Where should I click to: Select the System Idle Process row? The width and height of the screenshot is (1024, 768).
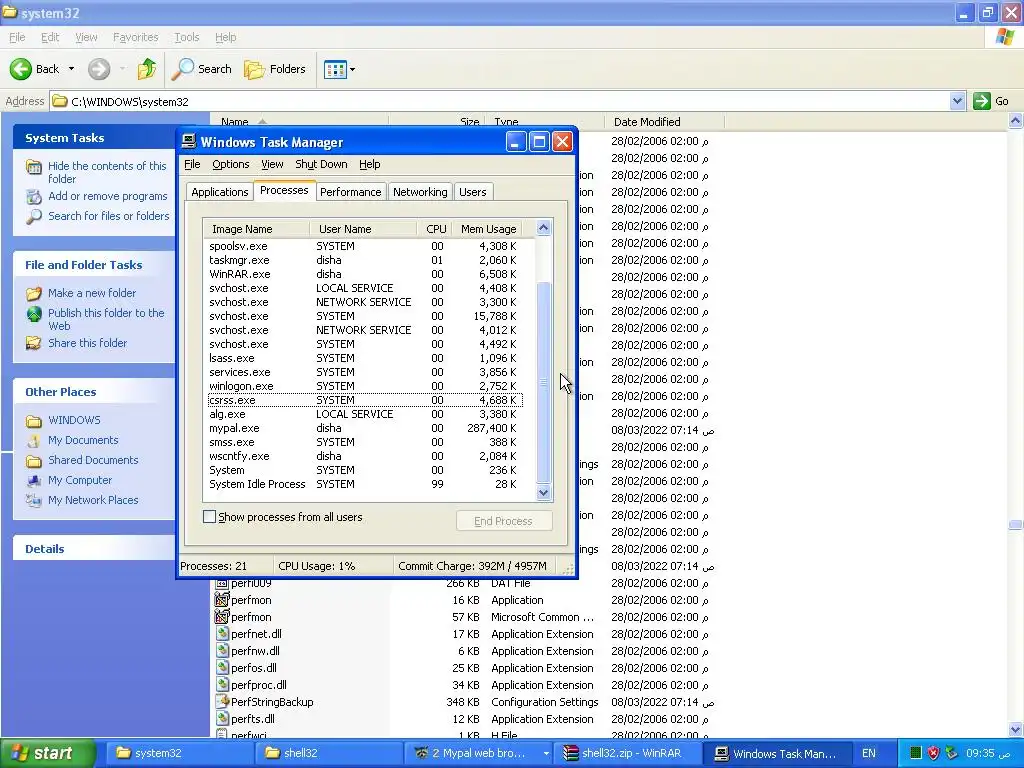[364, 484]
